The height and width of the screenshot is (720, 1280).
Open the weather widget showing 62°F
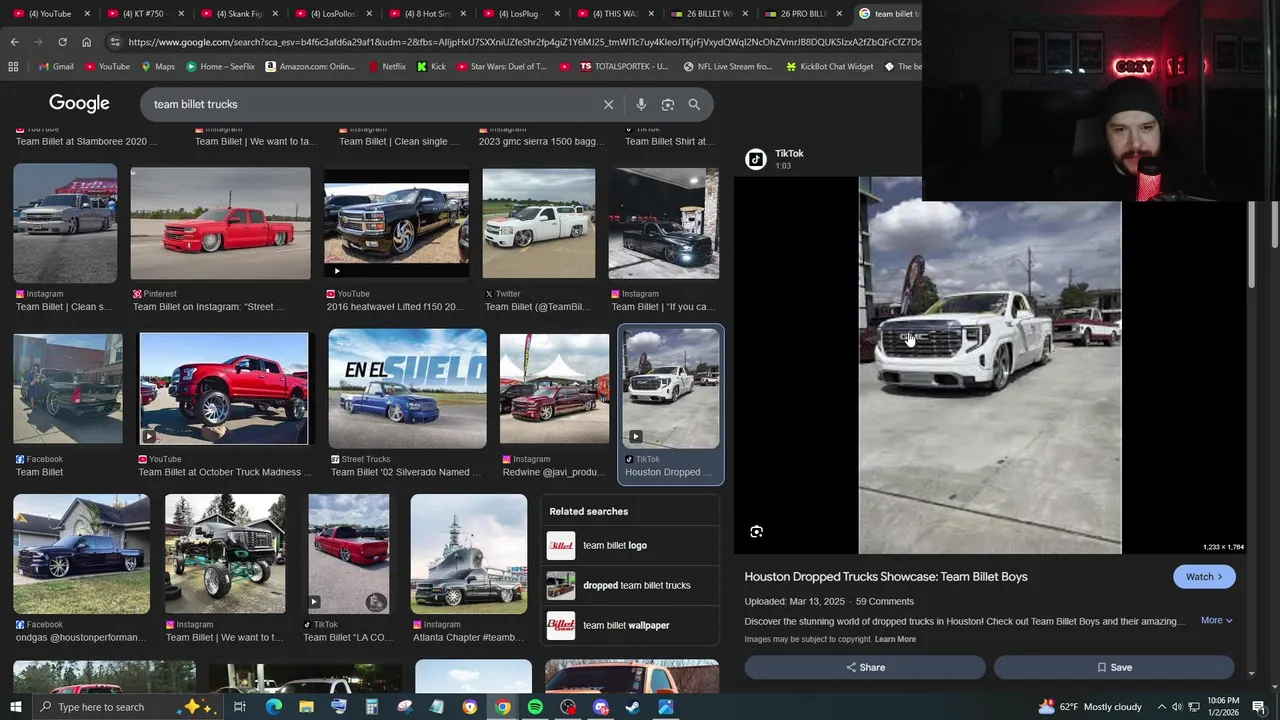1090,707
